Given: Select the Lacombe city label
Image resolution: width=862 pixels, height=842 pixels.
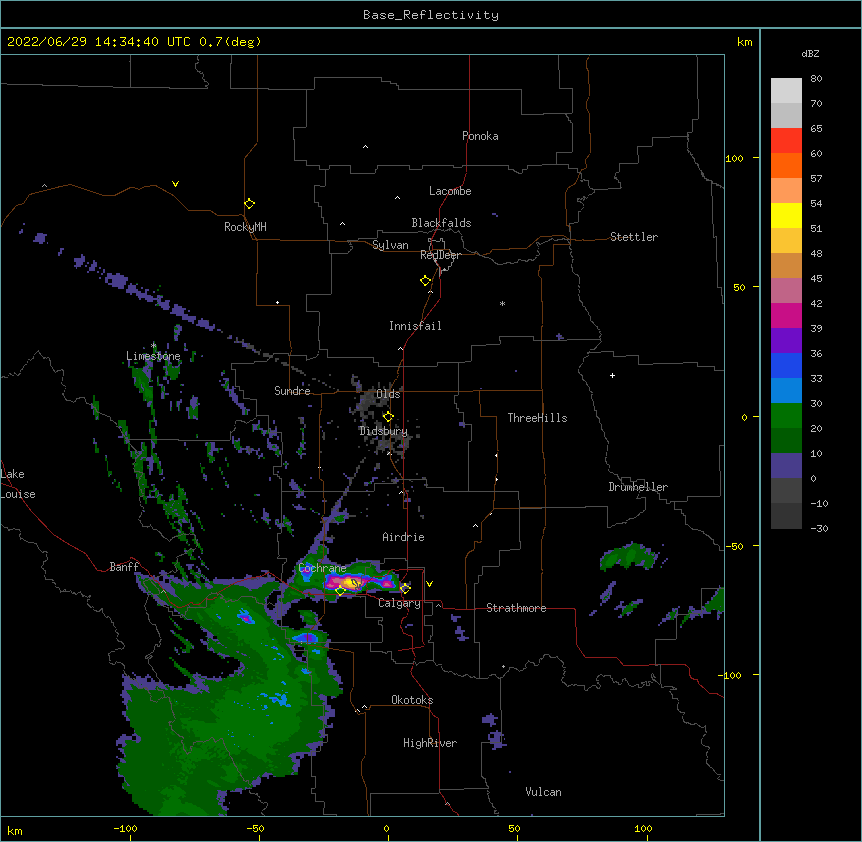Looking at the screenshot, I should coord(450,191).
